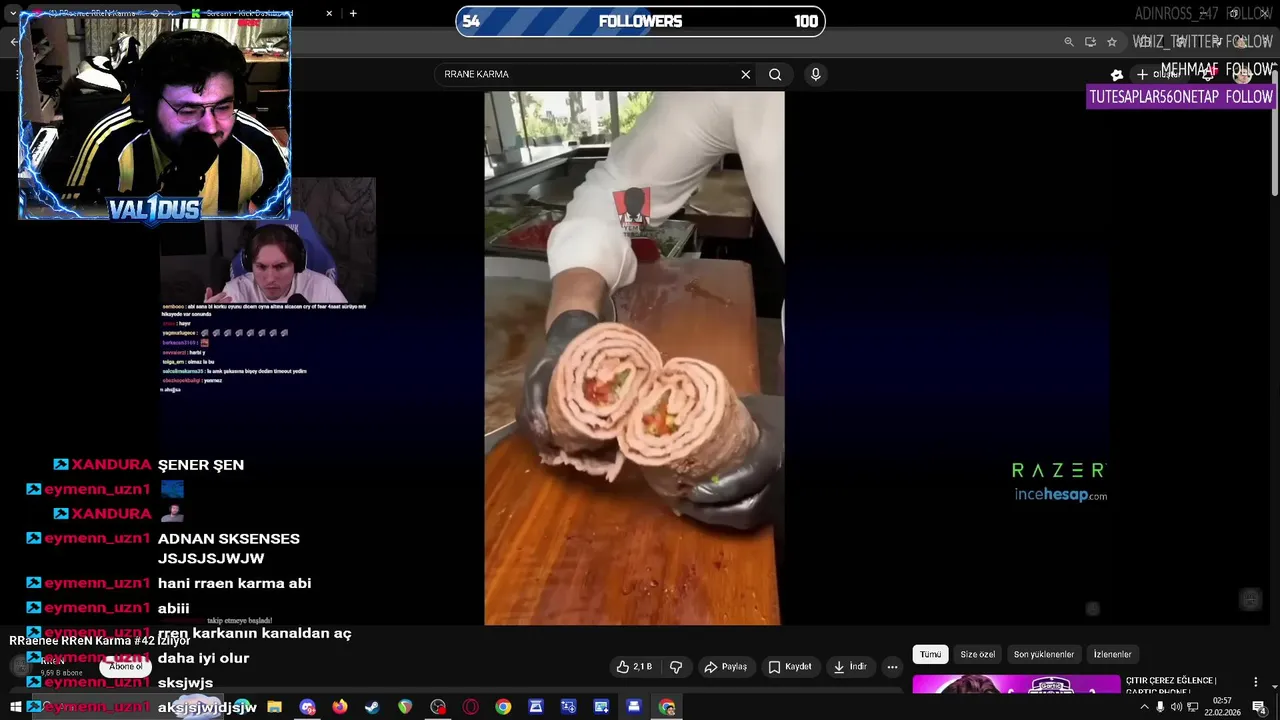This screenshot has height=720, width=1280.
Task: Dislike the video with thumbs-down icon
Action: (x=676, y=667)
